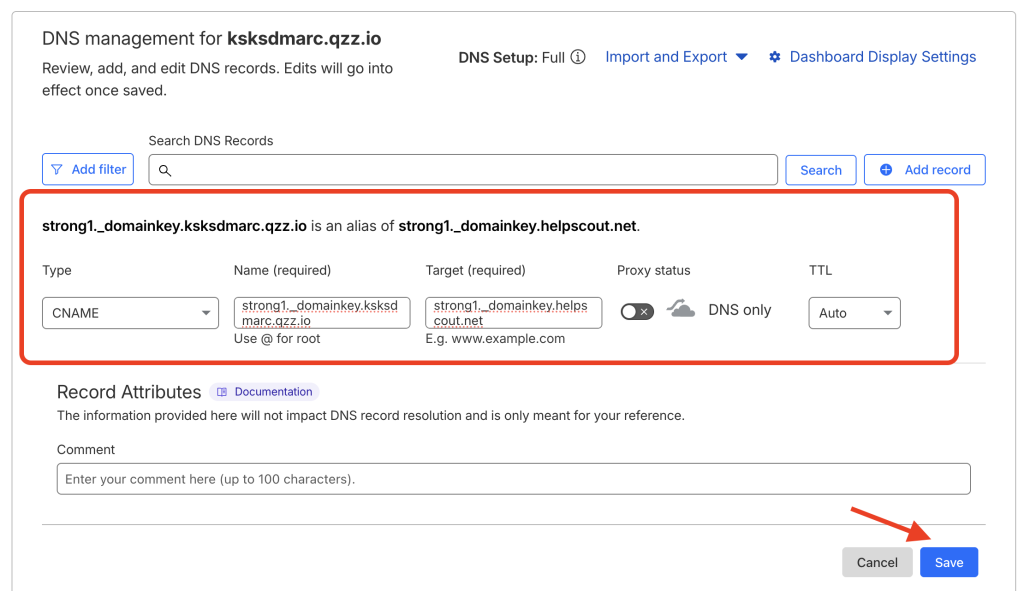Click the funnel icon in Add filter
This screenshot has width=1024, height=591.
57,169
